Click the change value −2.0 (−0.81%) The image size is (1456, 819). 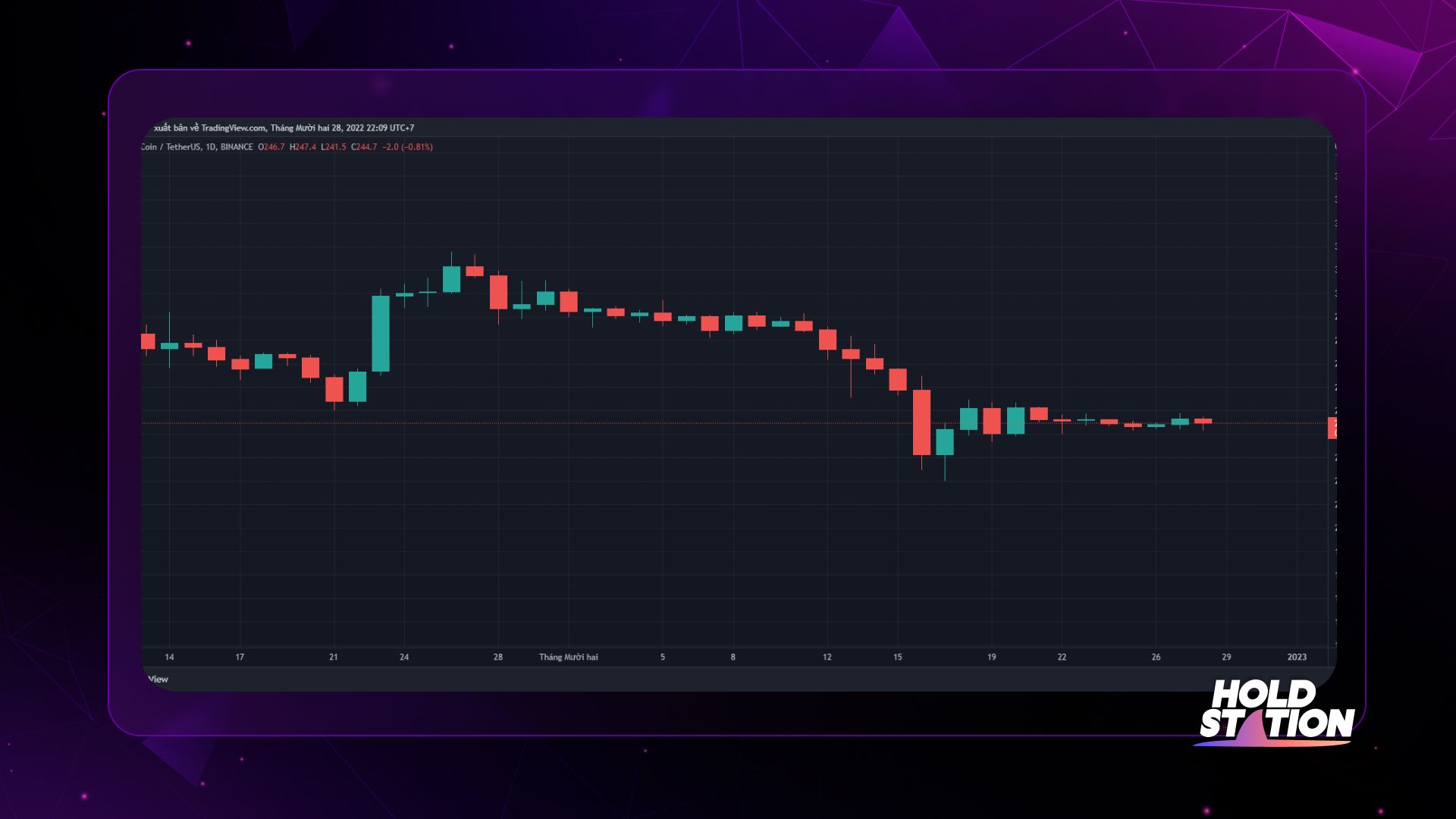coord(407,147)
